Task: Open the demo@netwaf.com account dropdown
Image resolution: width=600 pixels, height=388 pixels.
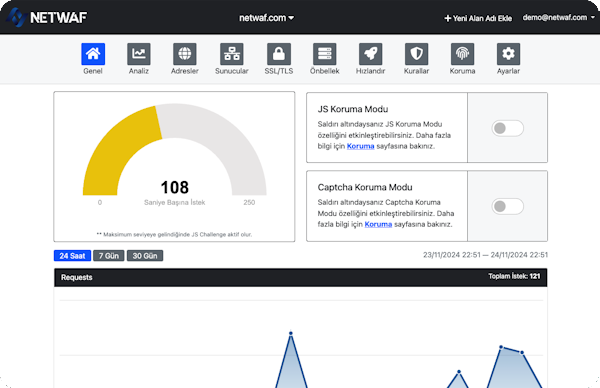Action: [x=558, y=18]
